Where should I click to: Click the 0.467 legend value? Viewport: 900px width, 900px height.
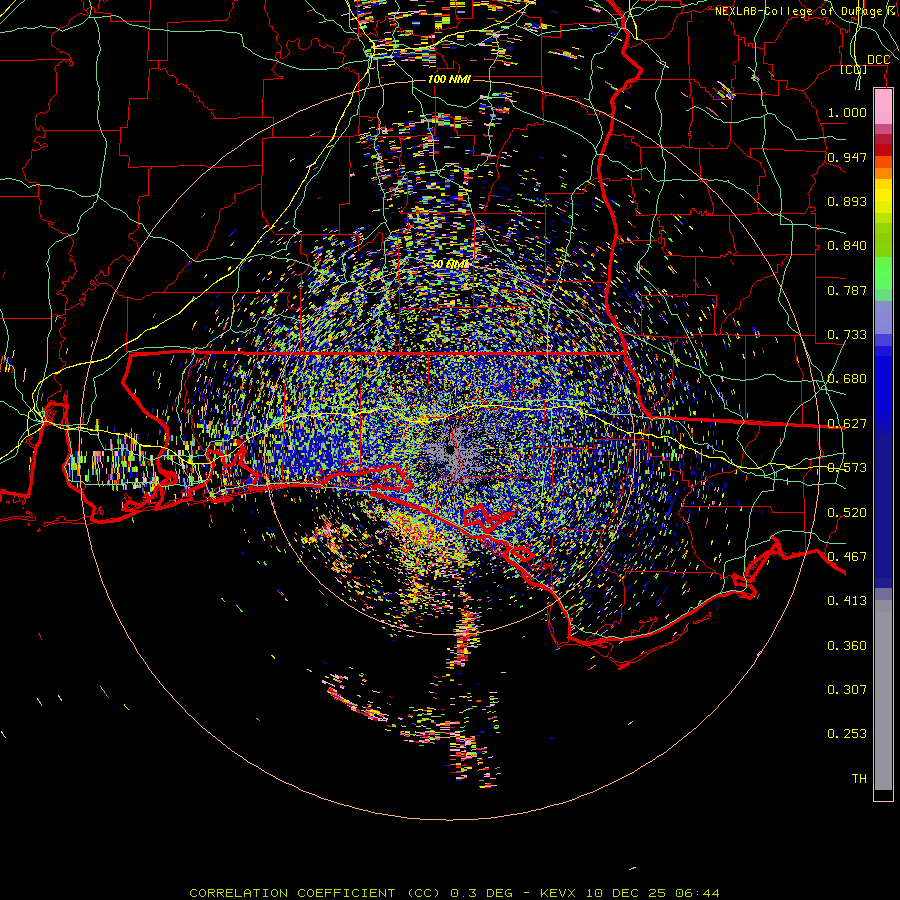coord(847,557)
